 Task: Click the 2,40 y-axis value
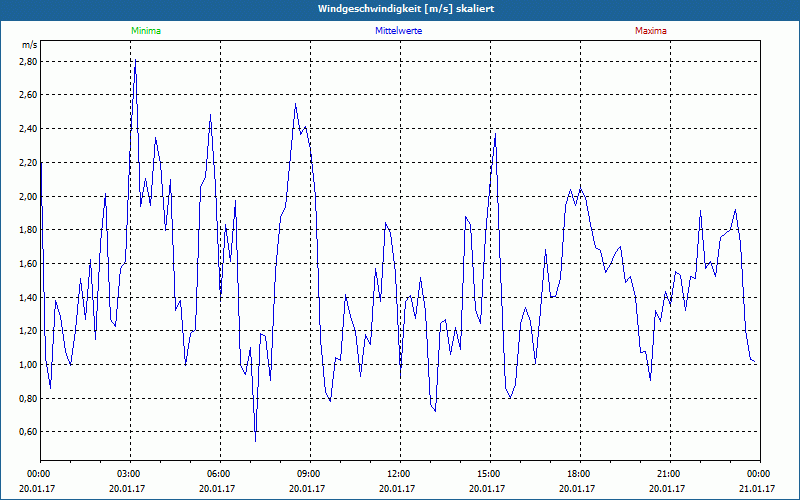click(x=29, y=129)
